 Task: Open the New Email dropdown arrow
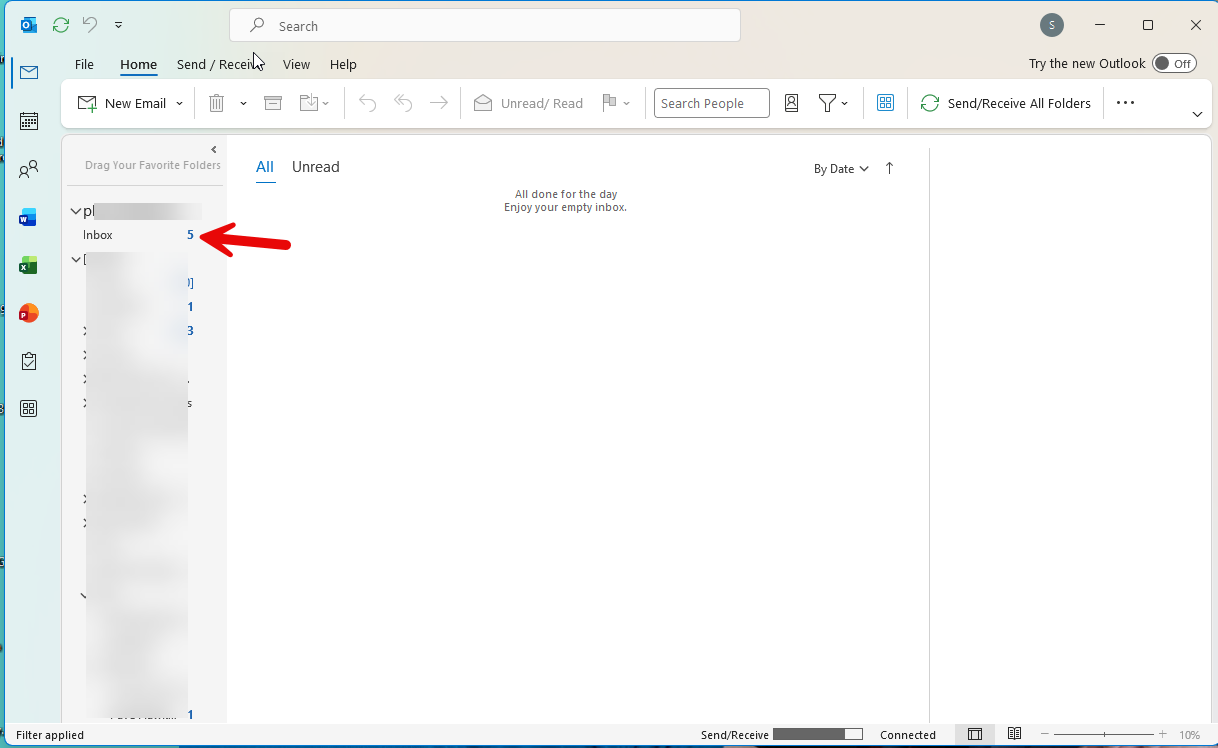180,104
